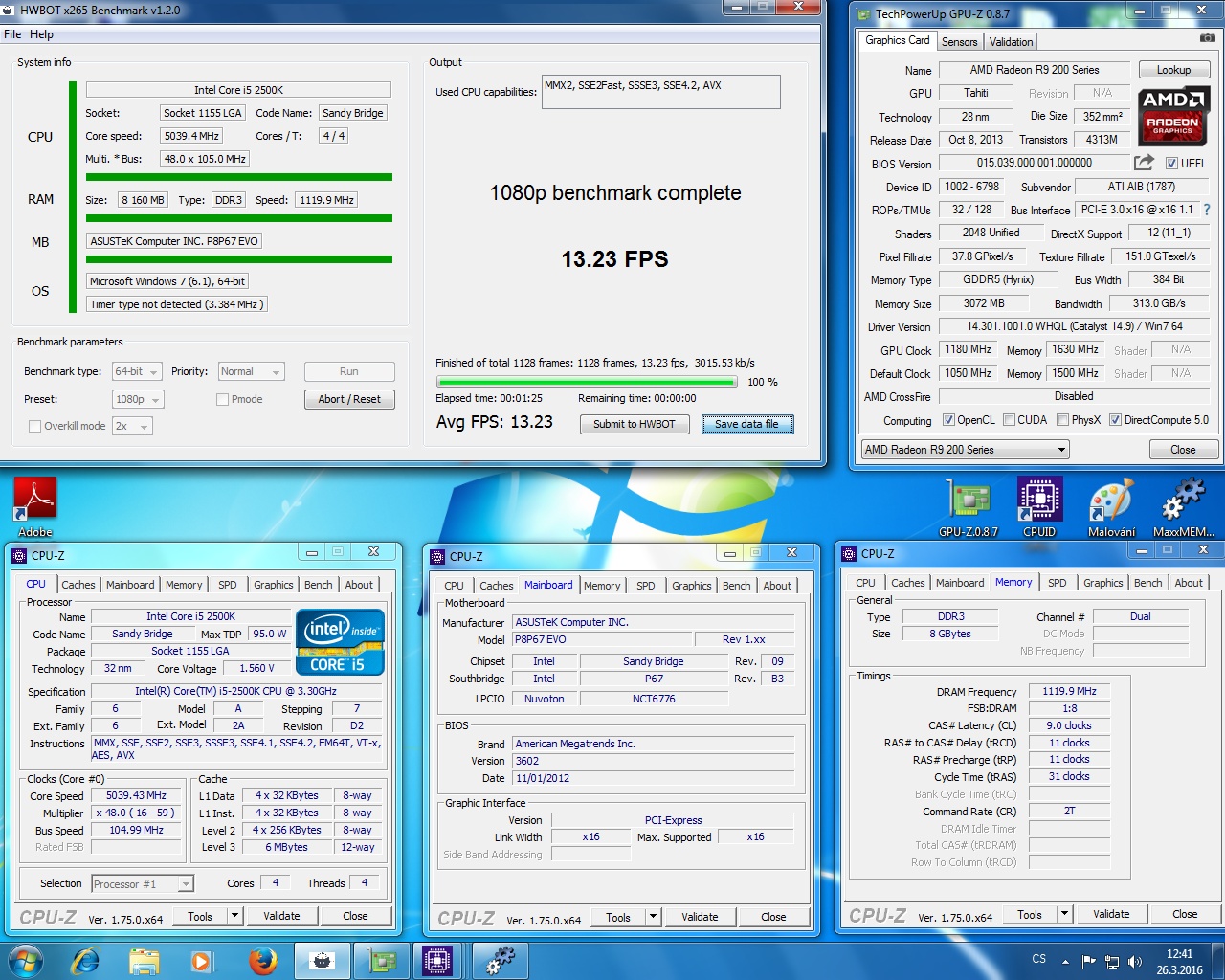Click the Intel Core i5 logo
Image resolution: width=1225 pixels, height=980 pixels.
point(340,642)
